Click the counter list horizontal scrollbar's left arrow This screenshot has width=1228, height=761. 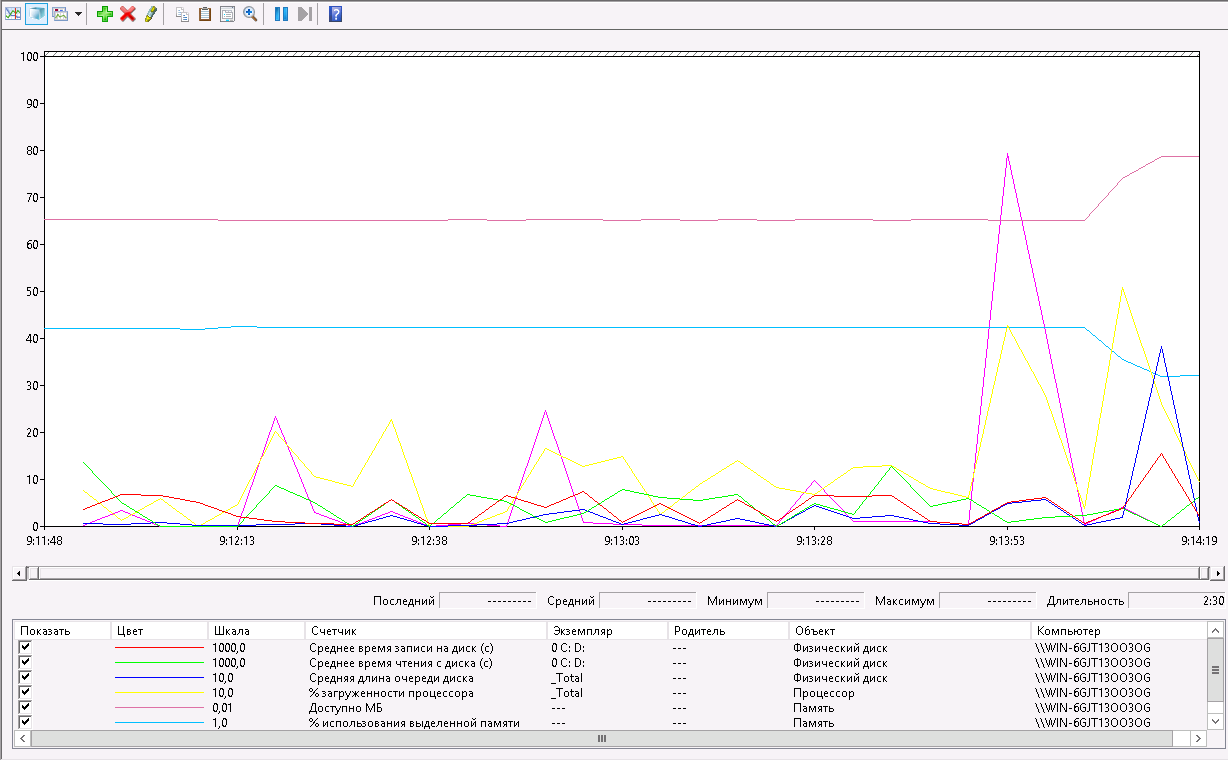coord(22,738)
